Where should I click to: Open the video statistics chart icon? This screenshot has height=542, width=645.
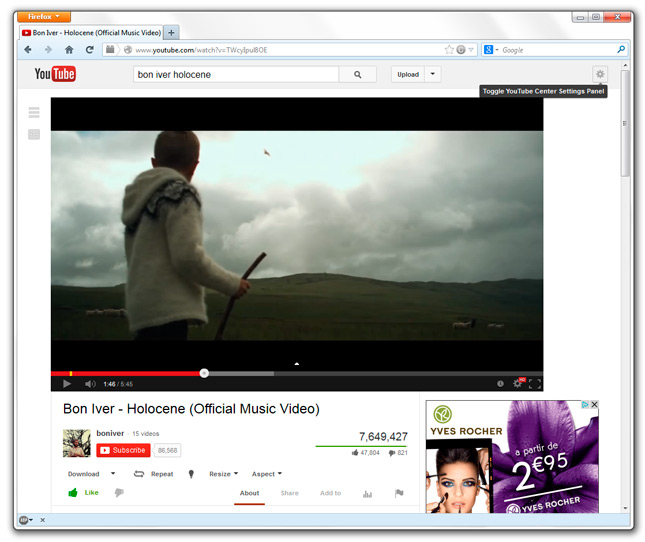point(367,493)
